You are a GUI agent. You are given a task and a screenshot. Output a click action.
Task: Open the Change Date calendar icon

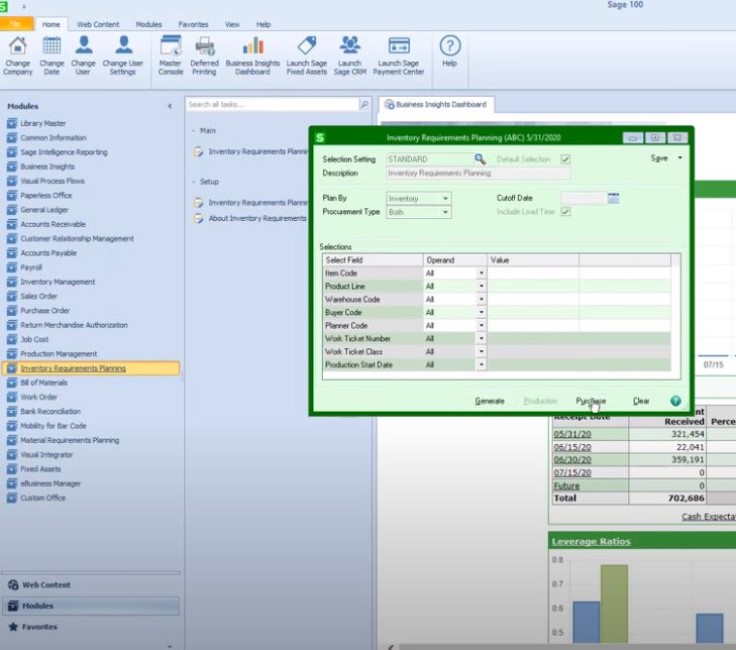(52, 55)
